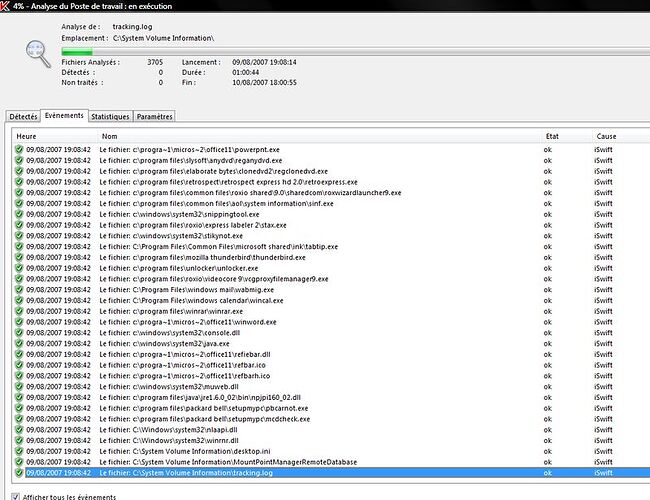Screen dimensions: 650x500
Task: Click green check icon for tracking.log row
Action: tap(19, 473)
